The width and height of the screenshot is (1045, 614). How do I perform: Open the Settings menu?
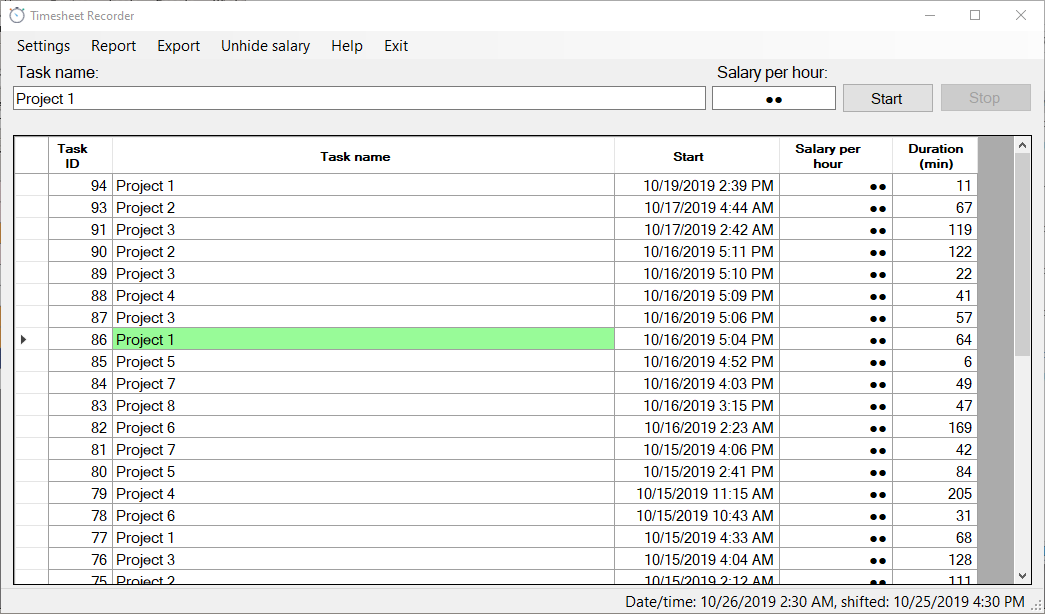click(x=43, y=46)
